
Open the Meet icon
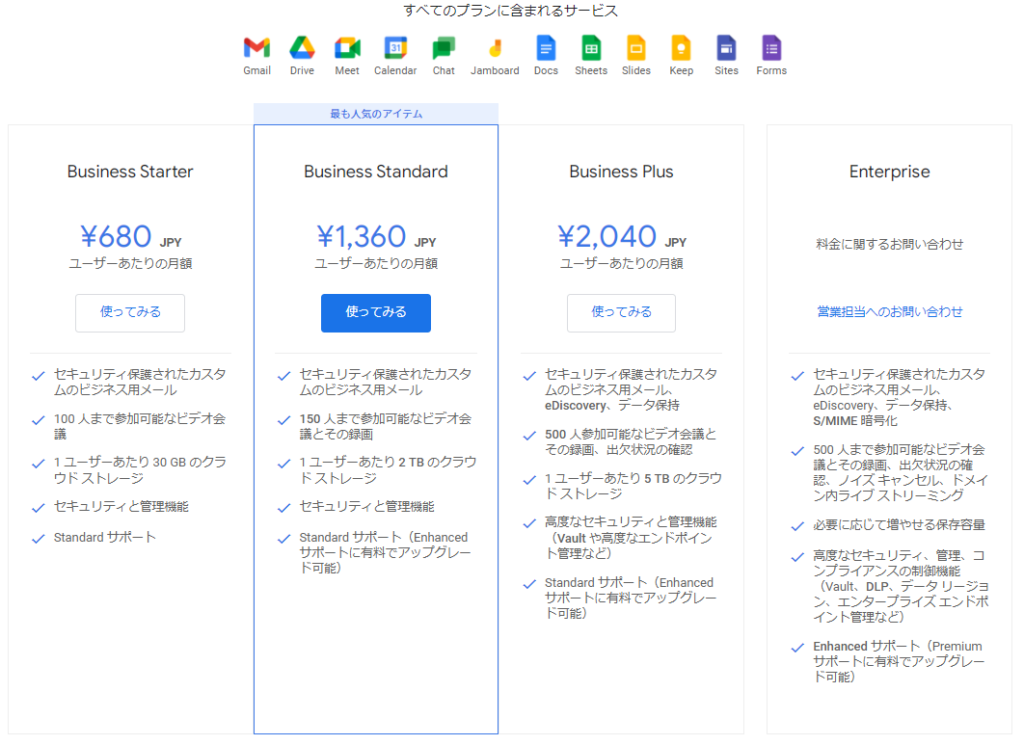[347, 48]
